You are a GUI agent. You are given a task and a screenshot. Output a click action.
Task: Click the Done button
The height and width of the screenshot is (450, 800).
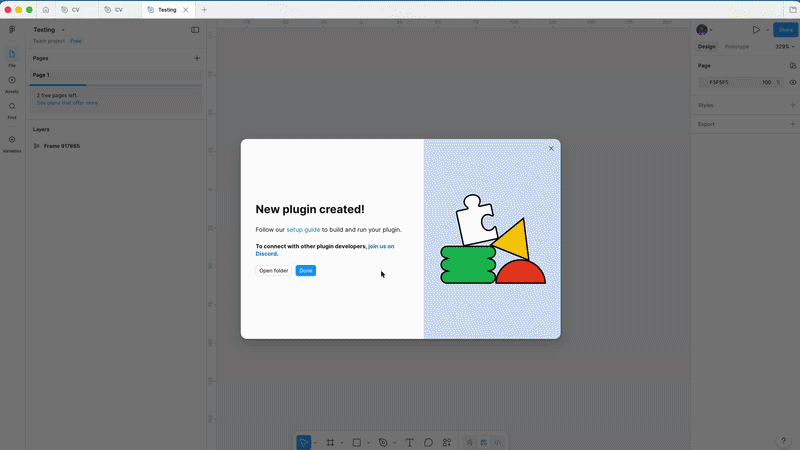coord(305,271)
